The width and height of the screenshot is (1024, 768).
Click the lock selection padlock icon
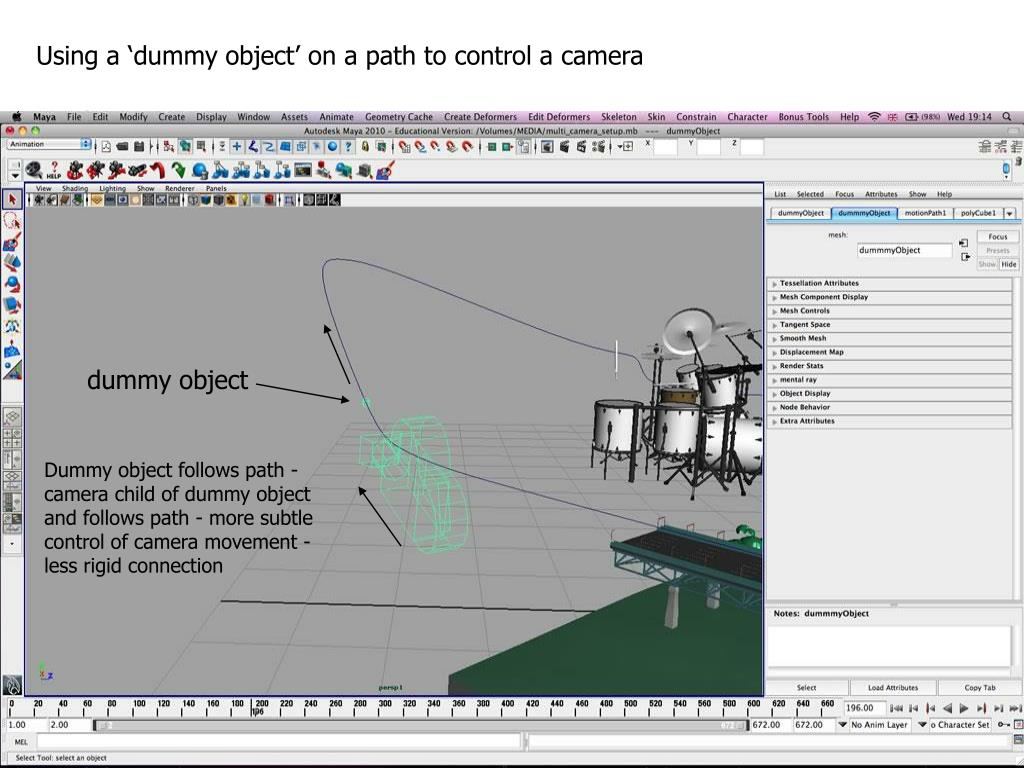click(x=365, y=147)
